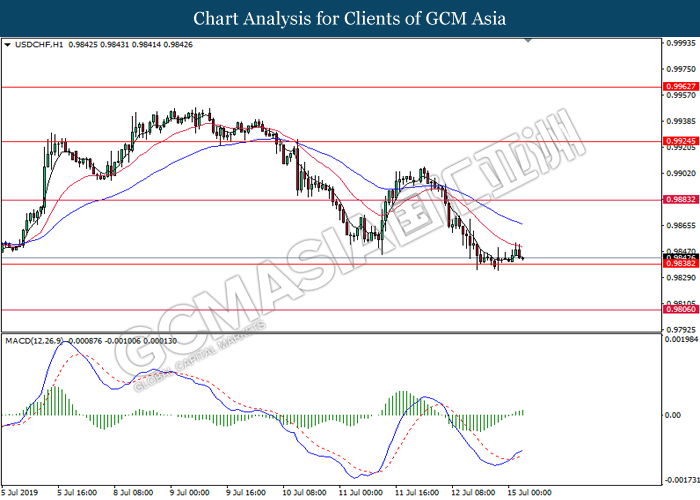Click the 0.97925 price axis label
Screen dimensions: 700x500
[681, 329]
